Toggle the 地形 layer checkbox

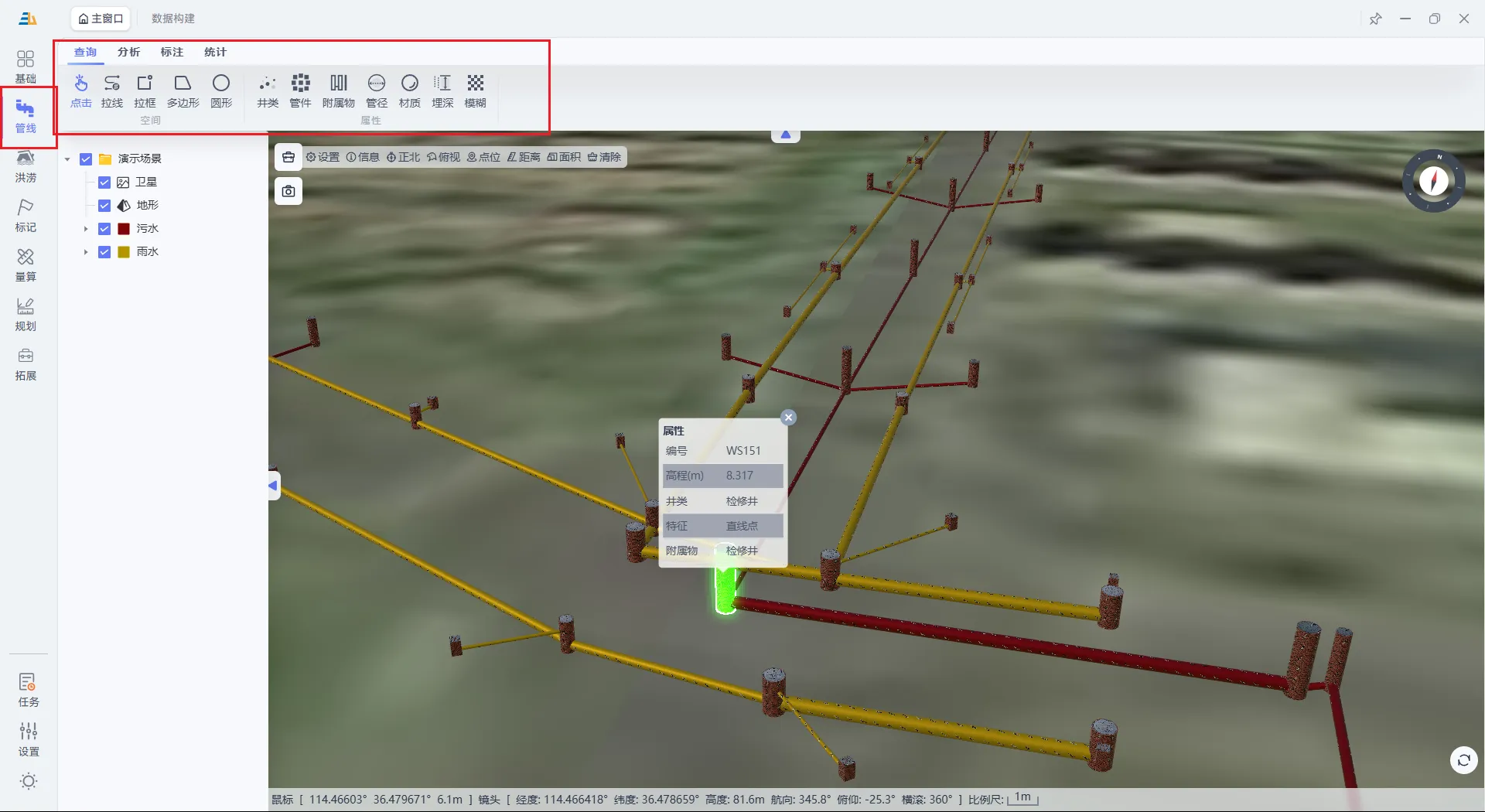(x=104, y=206)
